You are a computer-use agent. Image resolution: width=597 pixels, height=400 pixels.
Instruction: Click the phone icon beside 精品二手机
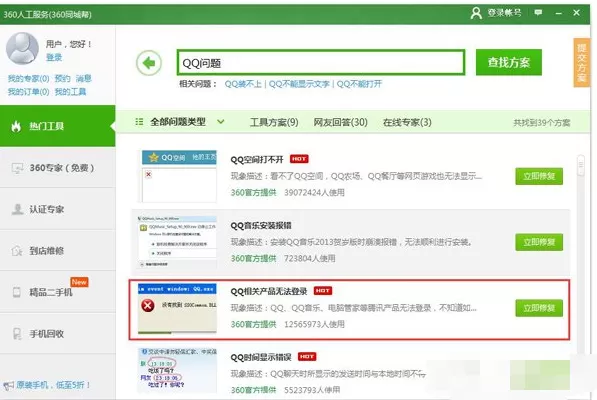17,292
